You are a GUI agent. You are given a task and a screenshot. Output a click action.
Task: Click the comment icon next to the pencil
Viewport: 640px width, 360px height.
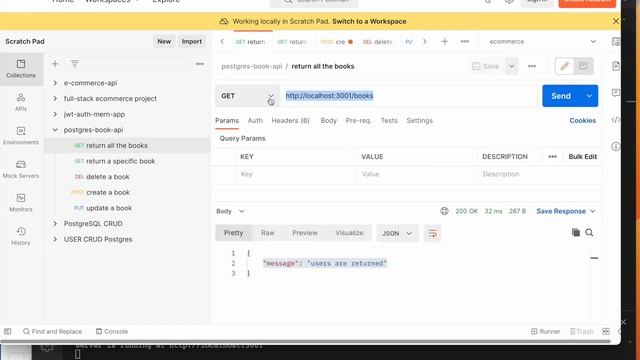pos(583,66)
